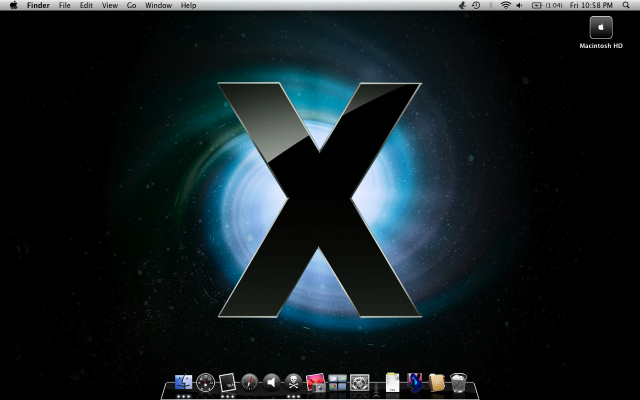
Task: Open Spotlight search magnifier
Action: click(x=626, y=5)
